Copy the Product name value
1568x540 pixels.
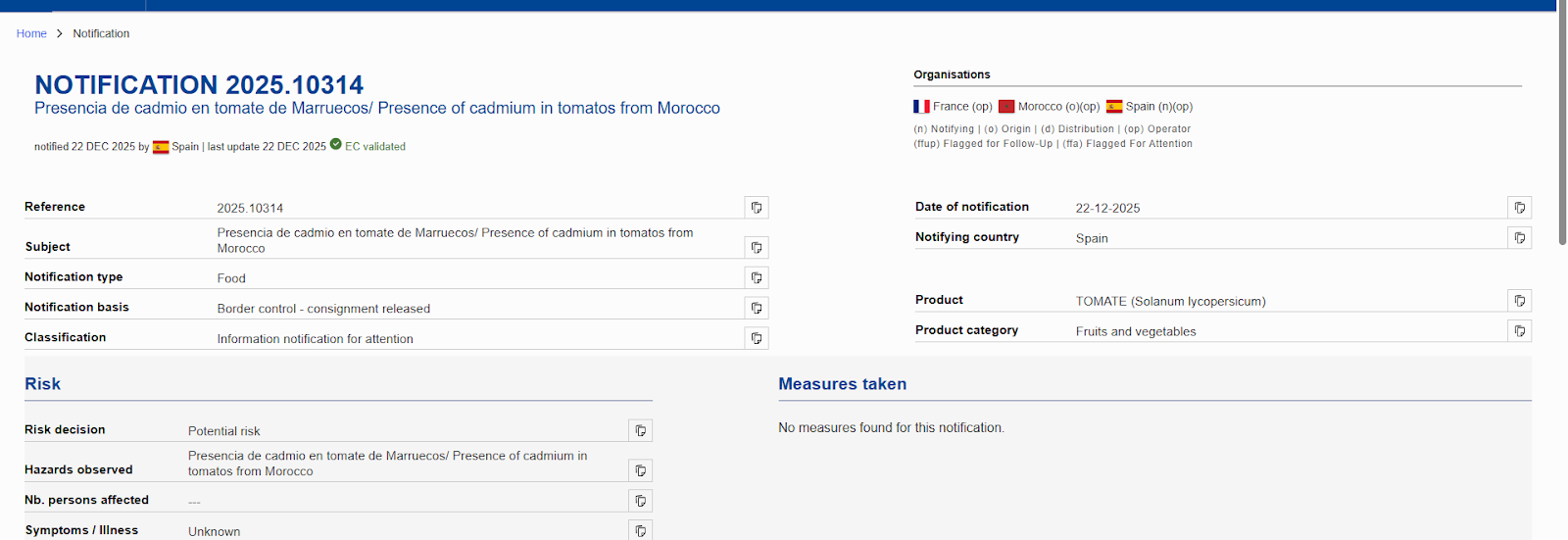coord(1520,301)
